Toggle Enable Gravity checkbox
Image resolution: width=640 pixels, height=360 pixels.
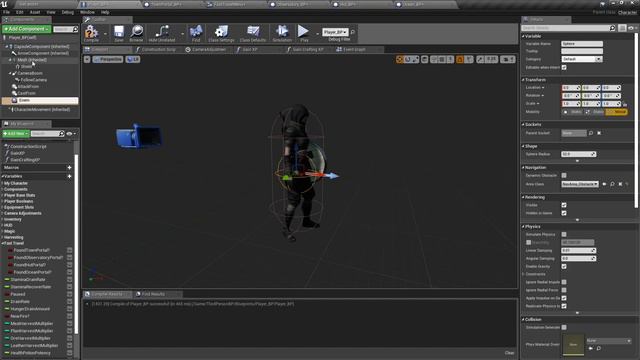pyautogui.click(x=564, y=266)
